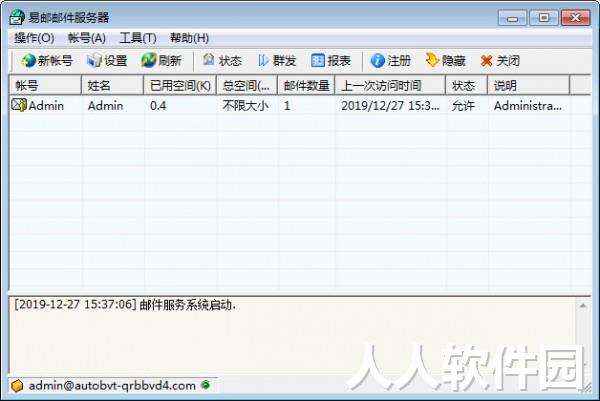
Task: Click the log panel scroll up arrow
Action: point(583,306)
